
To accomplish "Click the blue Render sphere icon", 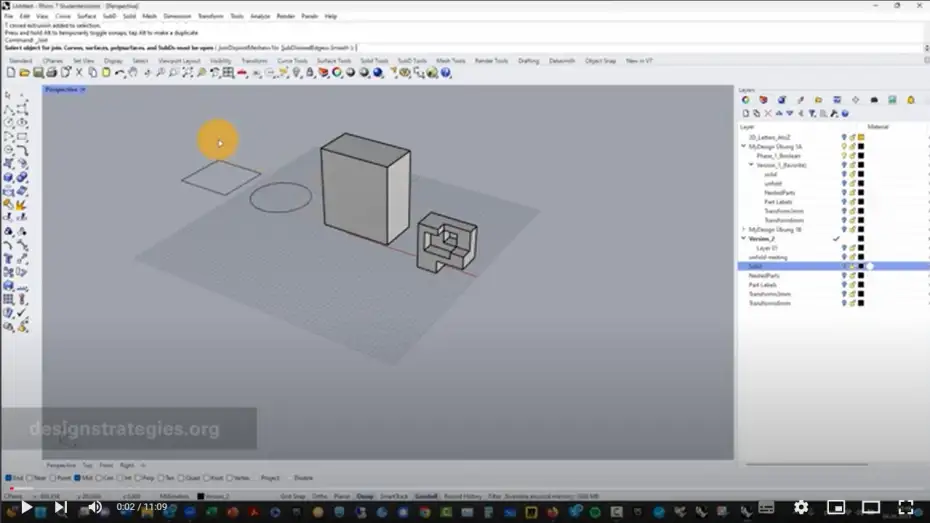I will tap(378, 72).
